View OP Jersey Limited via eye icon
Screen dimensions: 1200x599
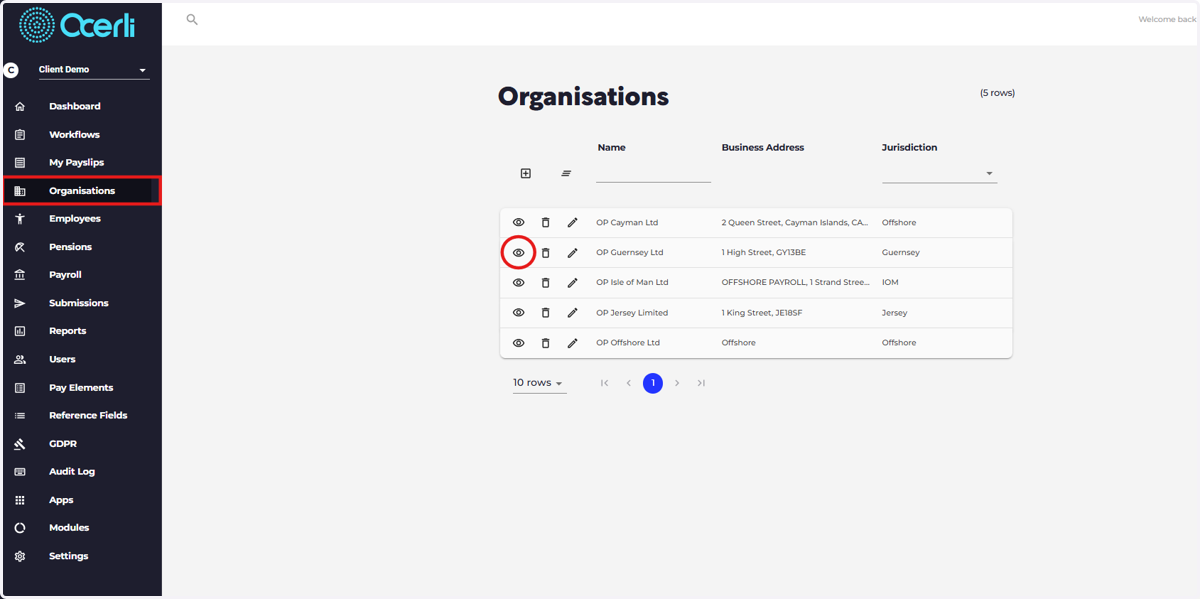519,313
